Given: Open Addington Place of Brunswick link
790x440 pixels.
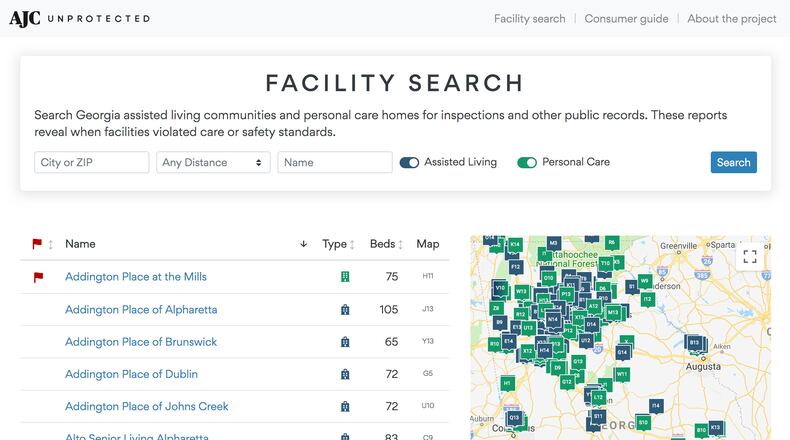Looking at the screenshot, I should (x=141, y=342).
